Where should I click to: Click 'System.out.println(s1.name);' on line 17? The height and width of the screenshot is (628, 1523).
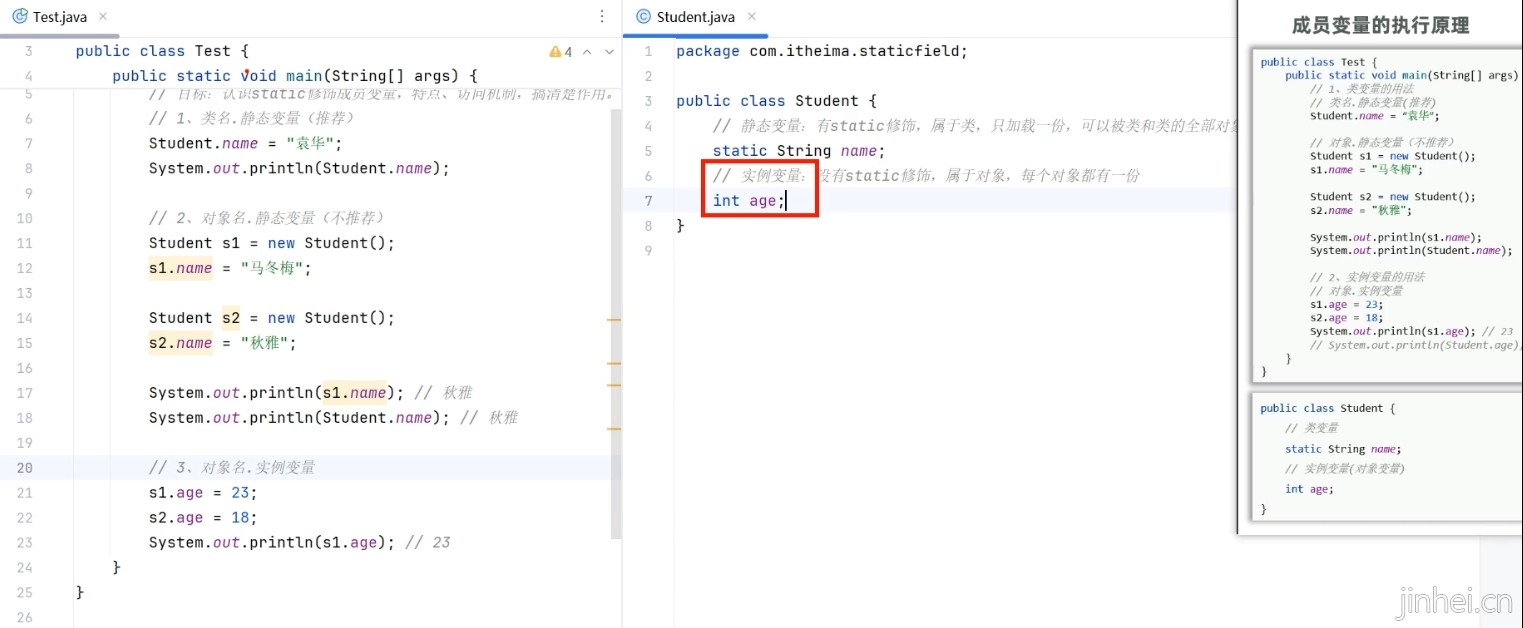click(x=277, y=393)
